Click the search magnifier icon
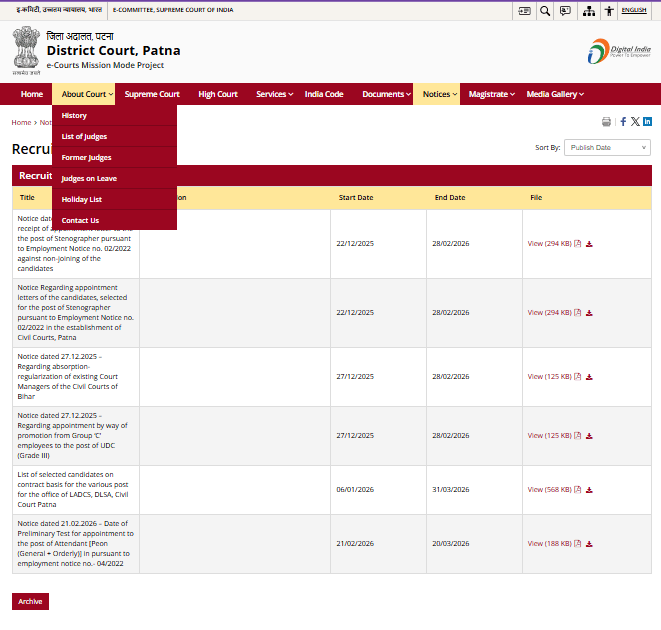The height and width of the screenshot is (630, 661). [x=545, y=10]
